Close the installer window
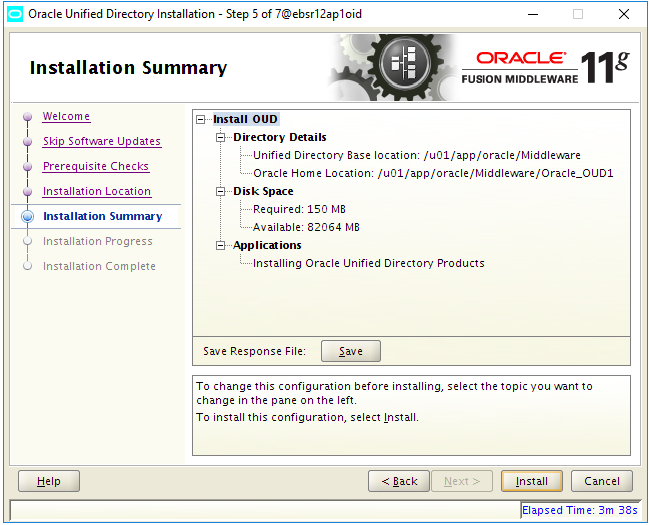649x525 pixels. 624,14
